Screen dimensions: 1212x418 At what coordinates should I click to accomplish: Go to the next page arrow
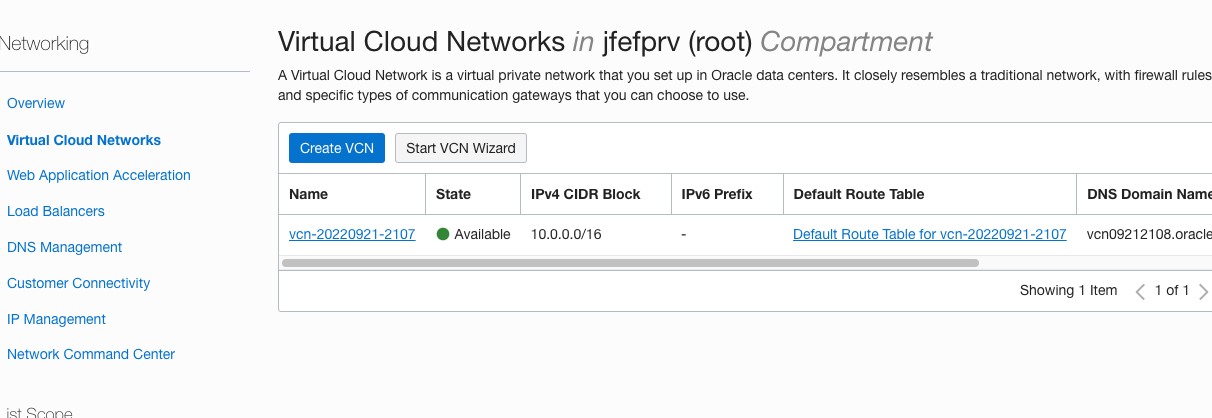pos(1203,291)
